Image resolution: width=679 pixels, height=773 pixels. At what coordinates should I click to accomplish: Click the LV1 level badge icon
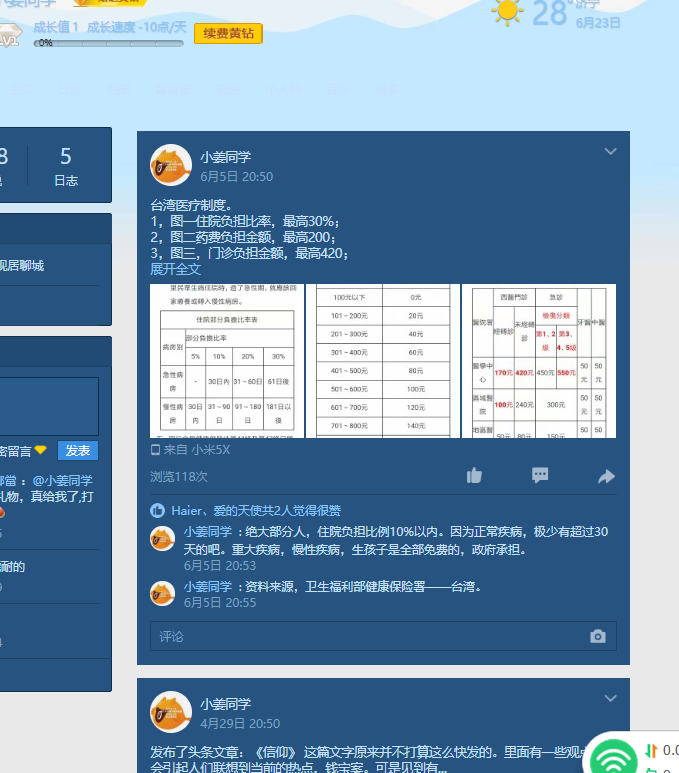tap(11, 35)
